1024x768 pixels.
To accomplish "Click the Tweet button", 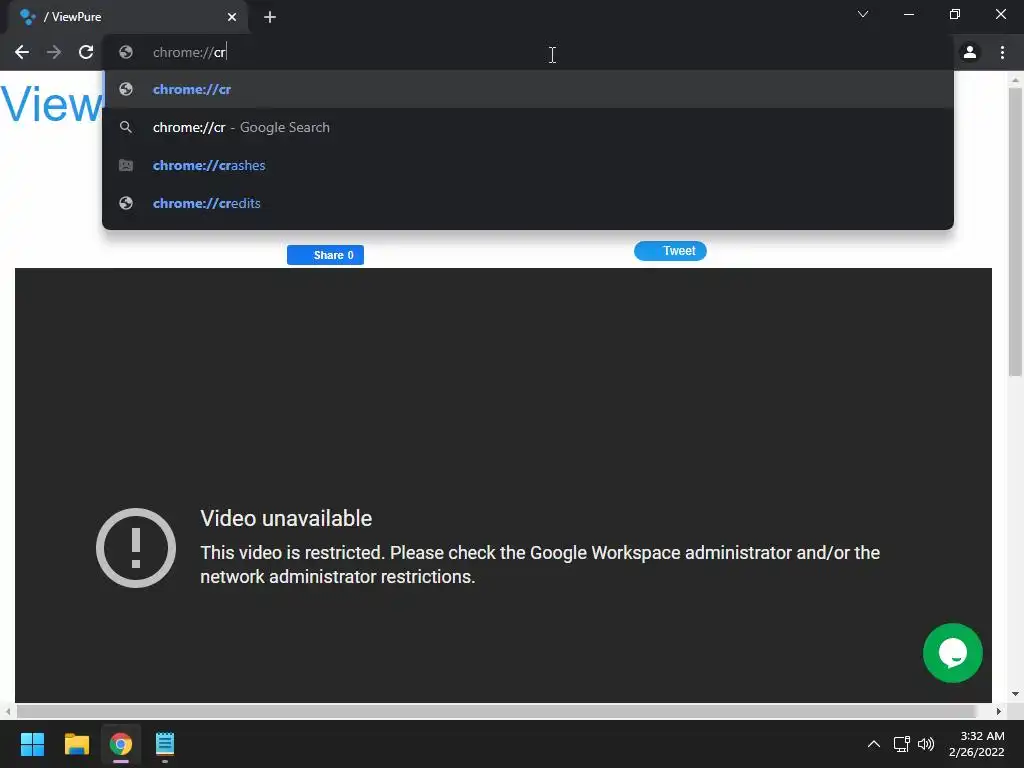I will [670, 251].
